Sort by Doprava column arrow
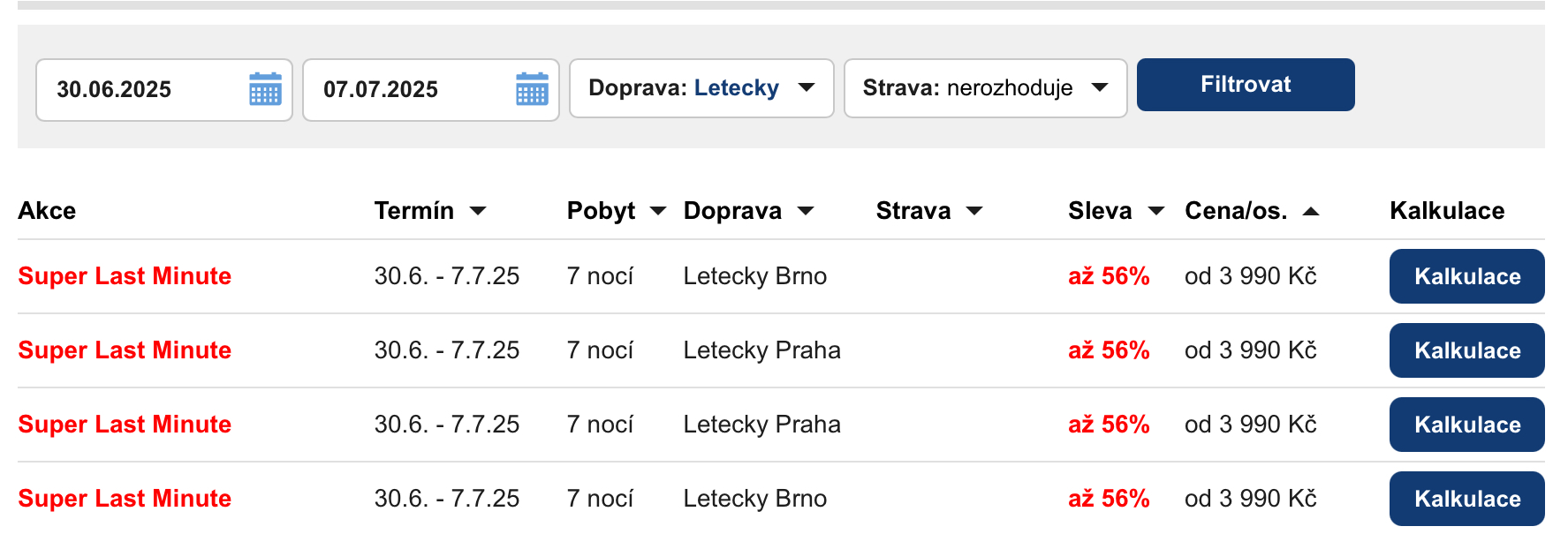Viewport: 1568px width, 534px height. (x=806, y=211)
